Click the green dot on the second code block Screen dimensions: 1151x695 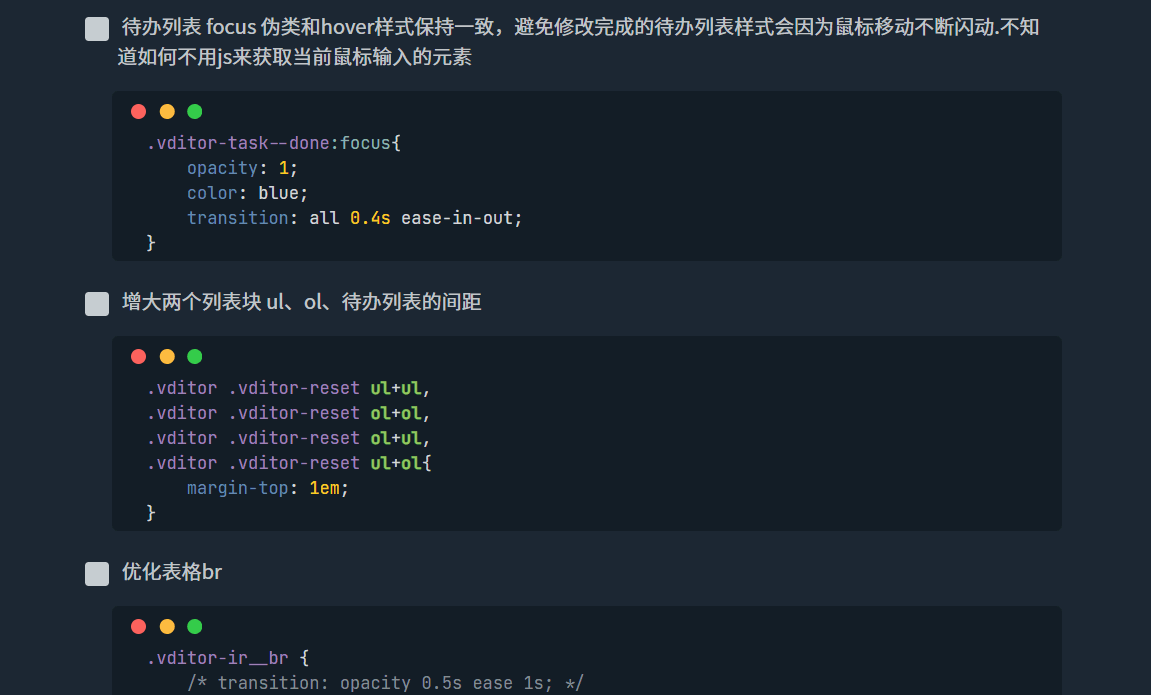coord(194,356)
